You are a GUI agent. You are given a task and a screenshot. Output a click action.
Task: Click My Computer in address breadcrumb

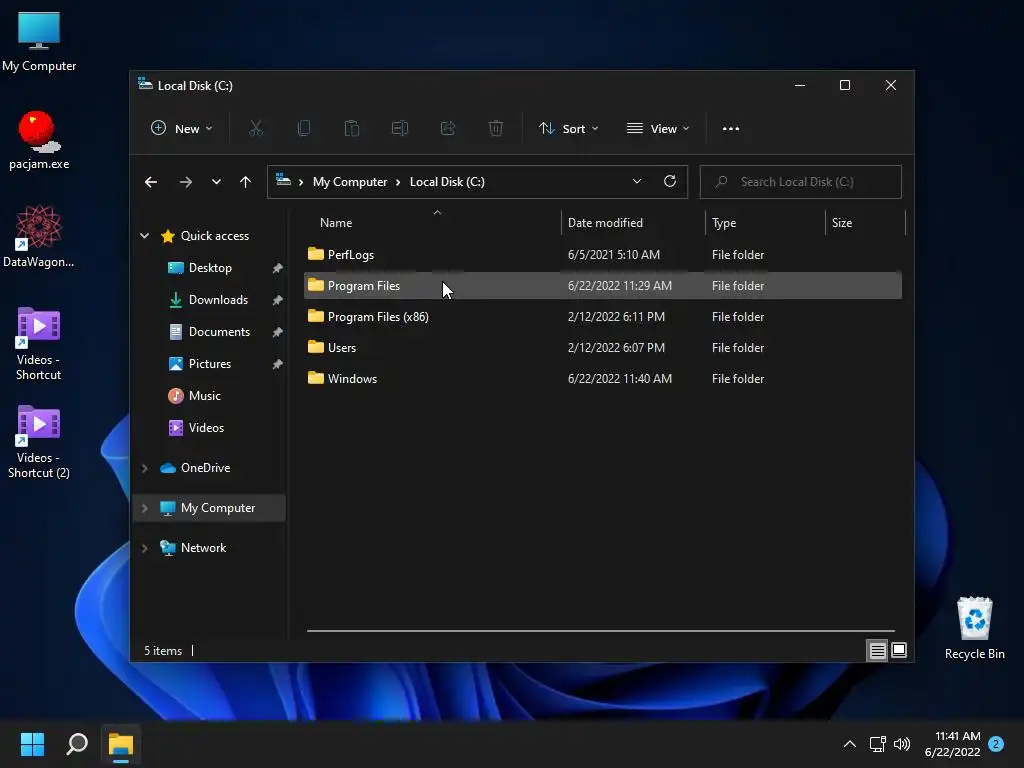(x=349, y=182)
